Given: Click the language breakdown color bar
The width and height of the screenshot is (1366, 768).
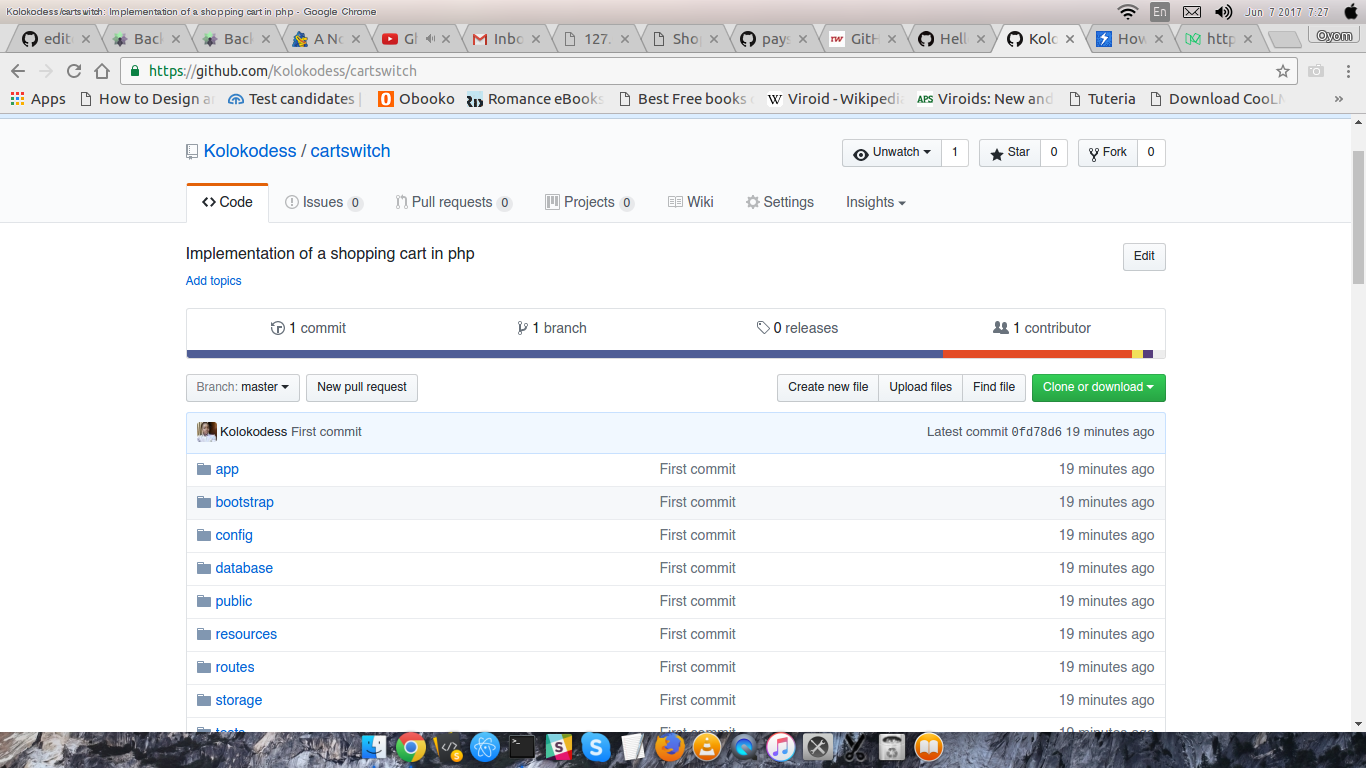Looking at the screenshot, I should tap(676, 354).
